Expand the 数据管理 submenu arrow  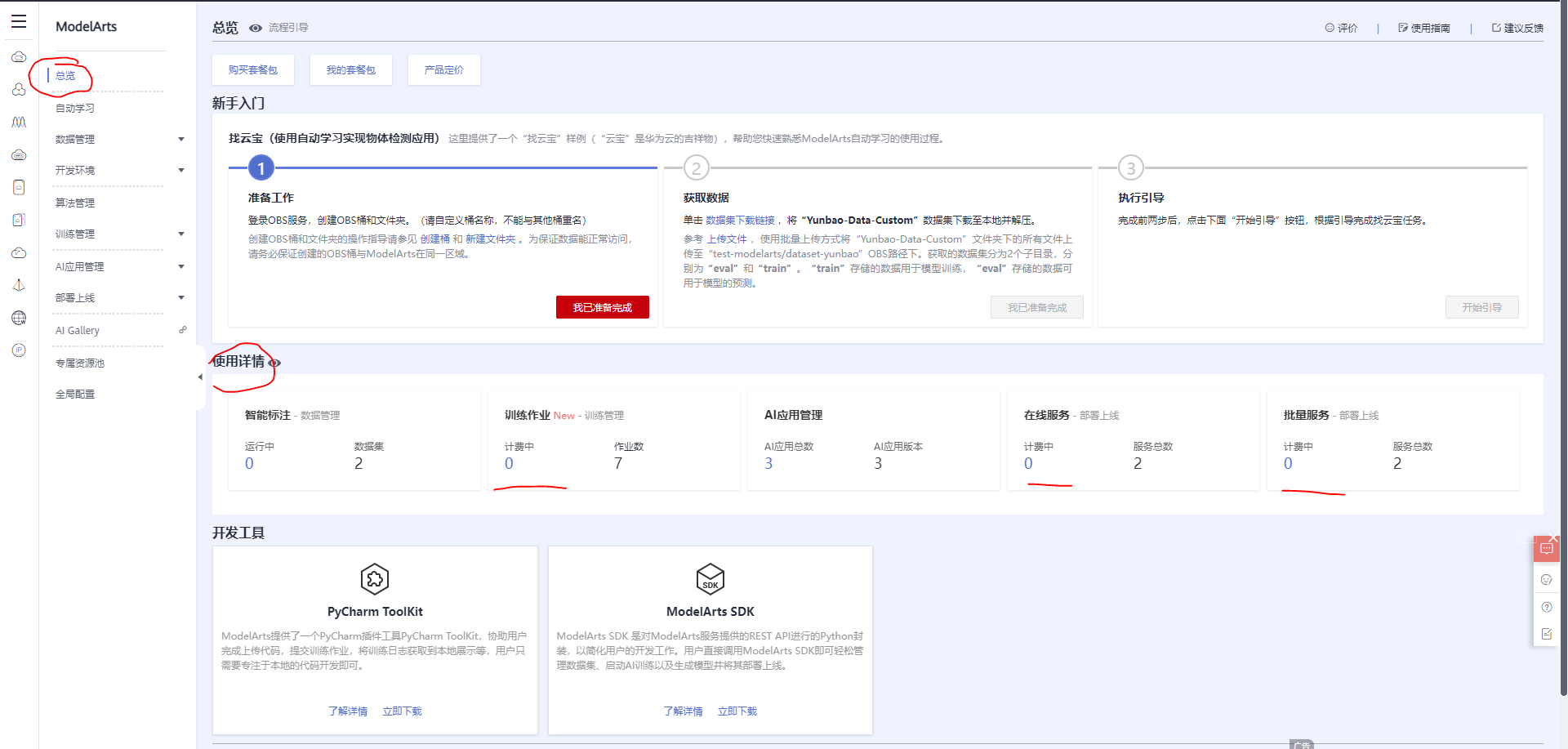pos(181,140)
